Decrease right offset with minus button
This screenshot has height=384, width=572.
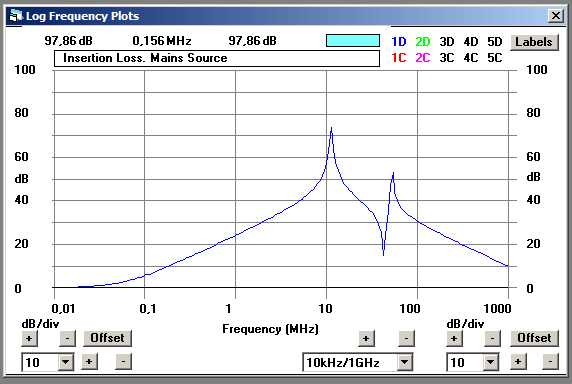coord(550,362)
